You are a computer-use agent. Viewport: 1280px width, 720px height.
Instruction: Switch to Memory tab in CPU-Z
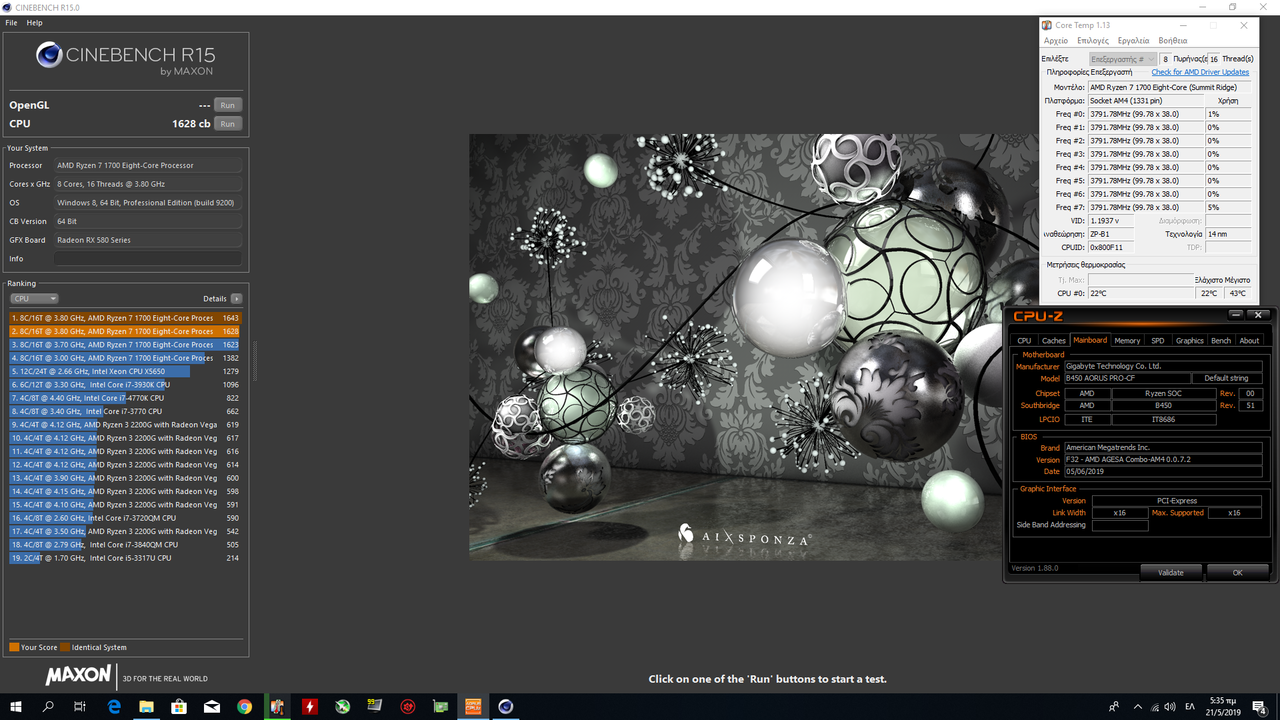pos(1127,340)
